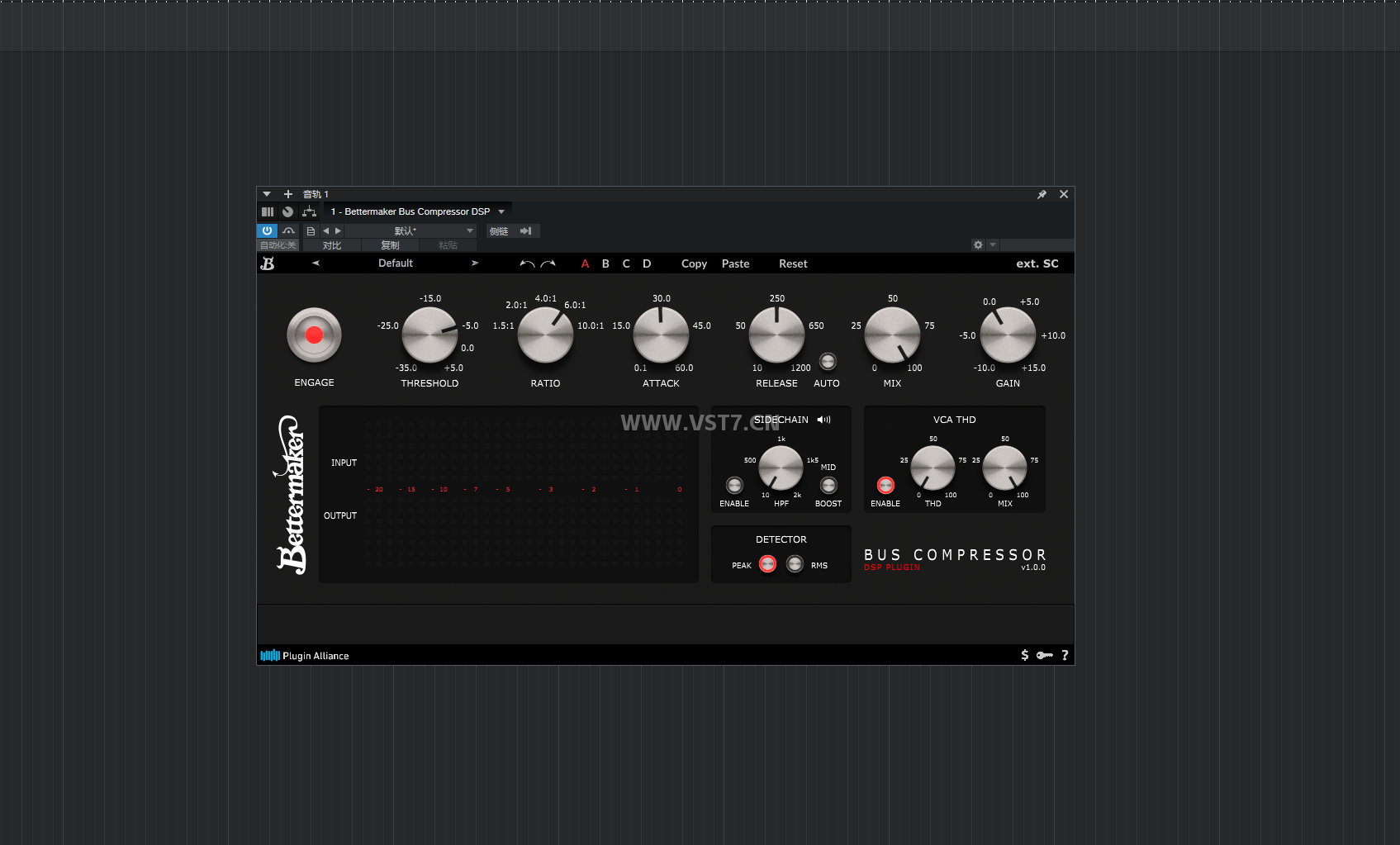The width and height of the screenshot is (1400, 845).
Task: Select the PEAK detector mode
Action: 767,564
